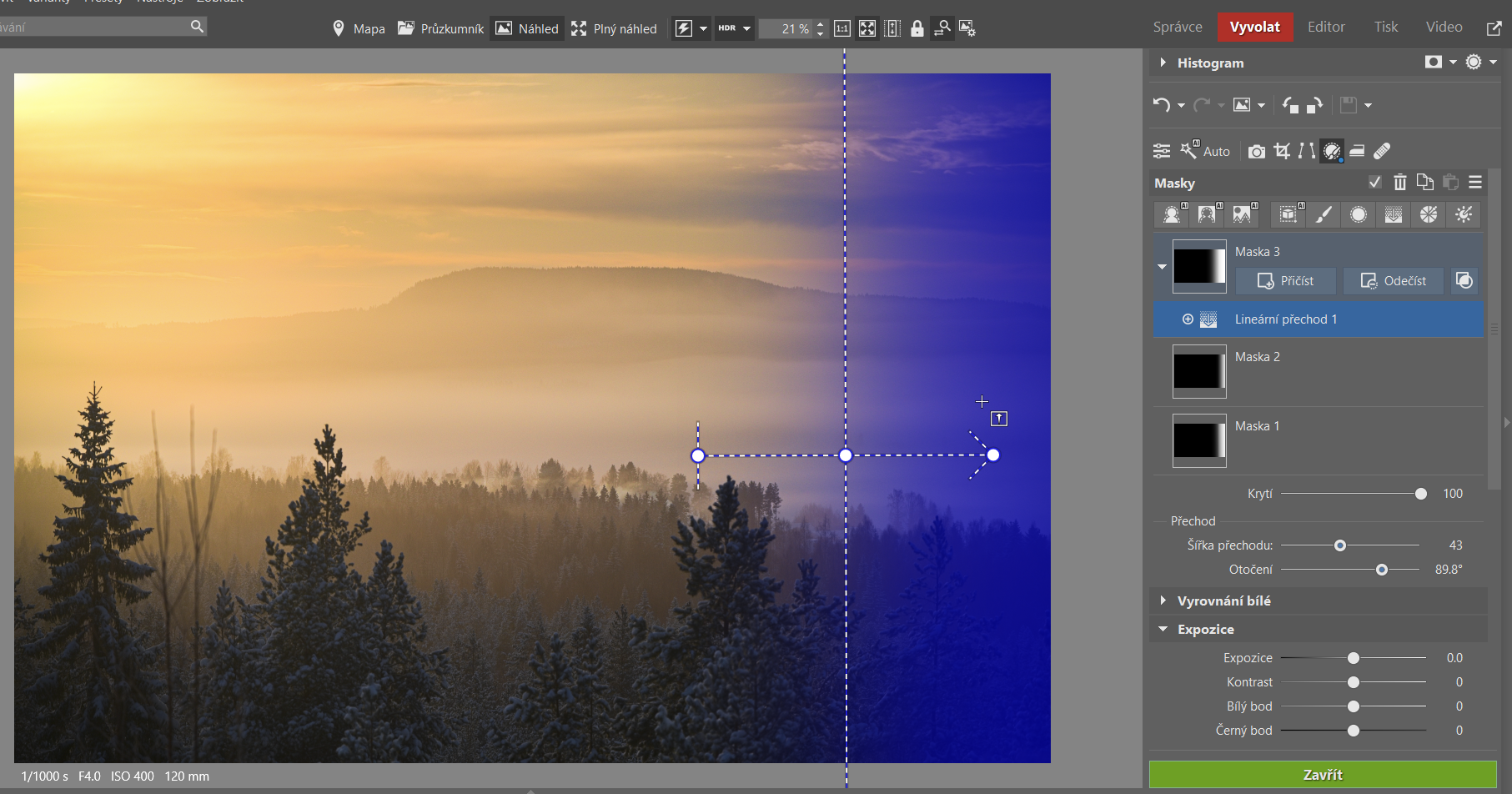1512x794 pixels.
Task: Click the Šířka přechodu slider handle
Action: (1340, 545)
